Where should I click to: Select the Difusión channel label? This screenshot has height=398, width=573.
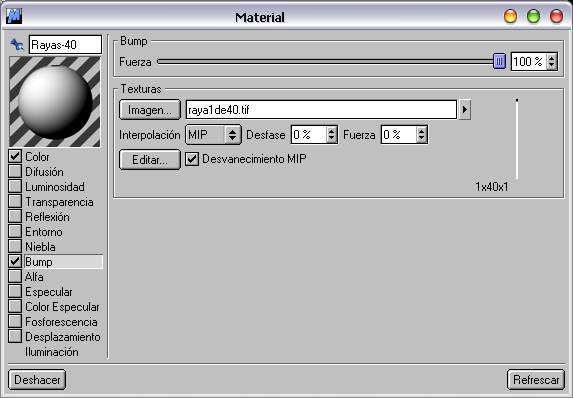(x=44, y=172)
